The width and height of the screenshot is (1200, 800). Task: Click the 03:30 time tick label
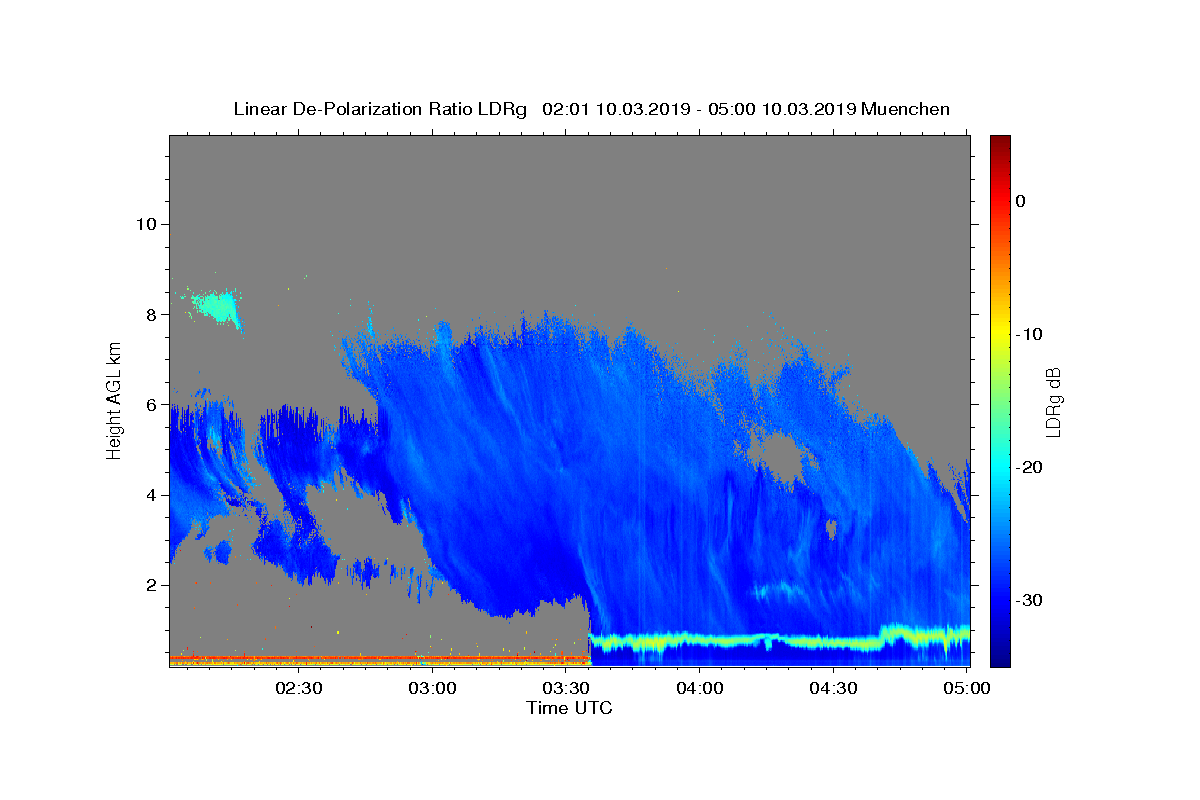click(x=566, y=688)
